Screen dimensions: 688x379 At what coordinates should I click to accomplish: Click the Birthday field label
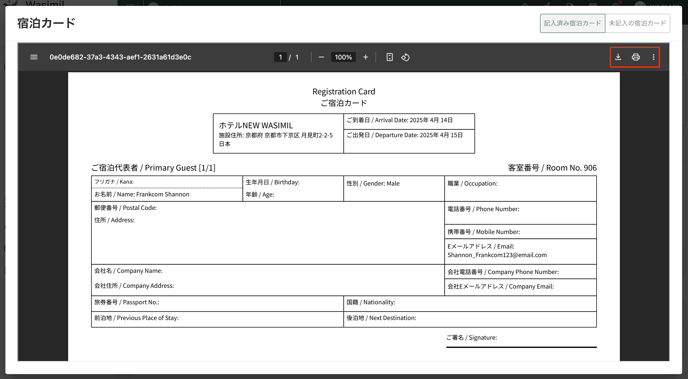pos(272,182)
